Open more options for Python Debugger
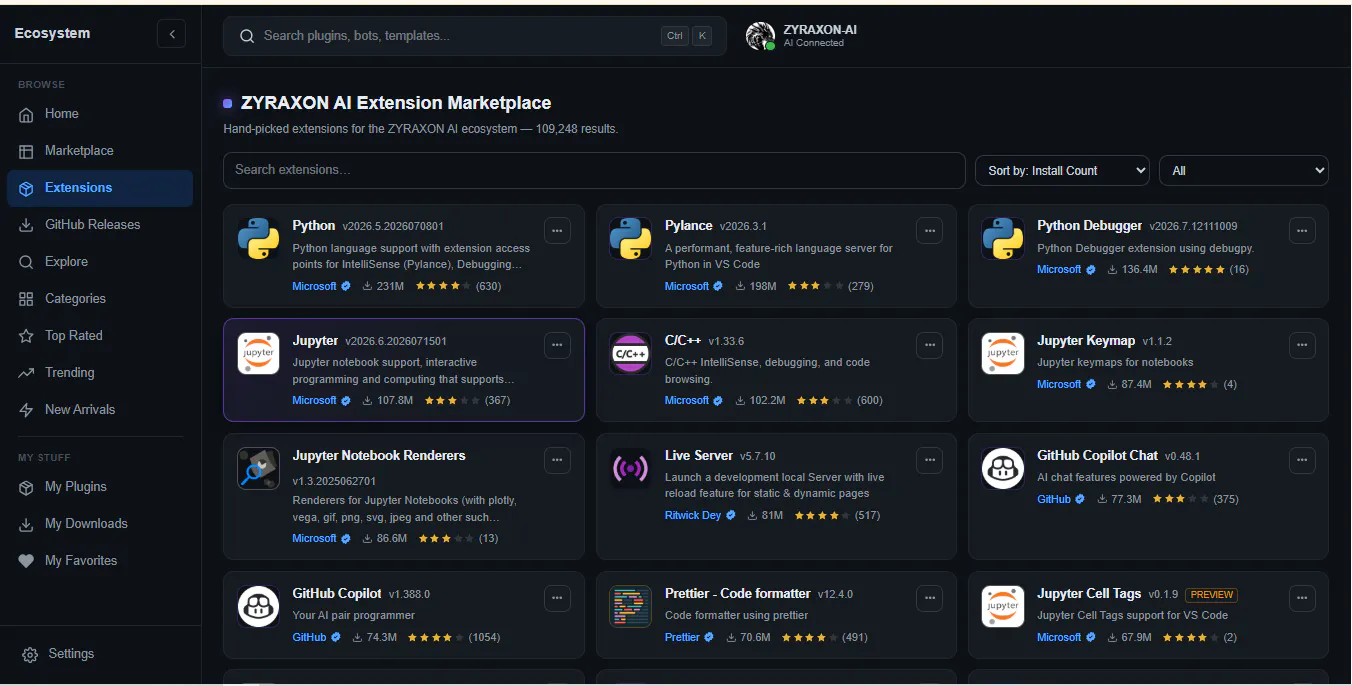Viewport: 1352px width, 686px height. (1301, 230)
